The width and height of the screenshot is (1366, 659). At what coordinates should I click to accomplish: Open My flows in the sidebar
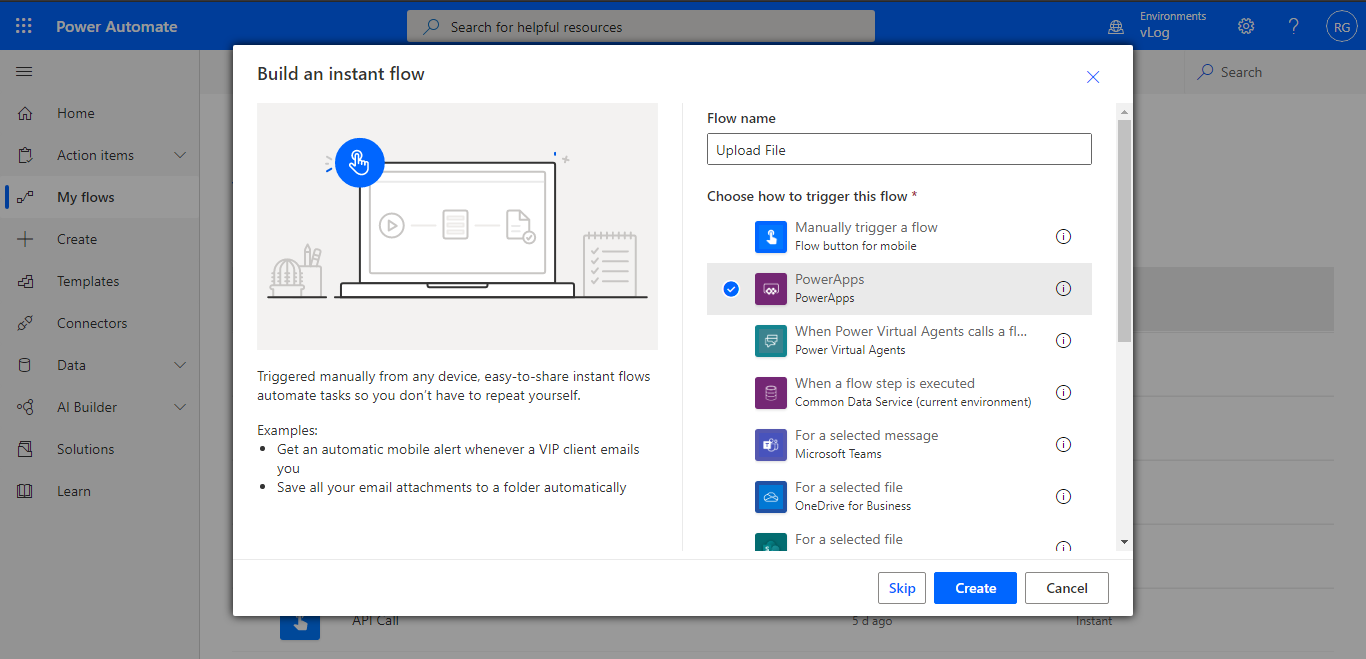point(86,197)
